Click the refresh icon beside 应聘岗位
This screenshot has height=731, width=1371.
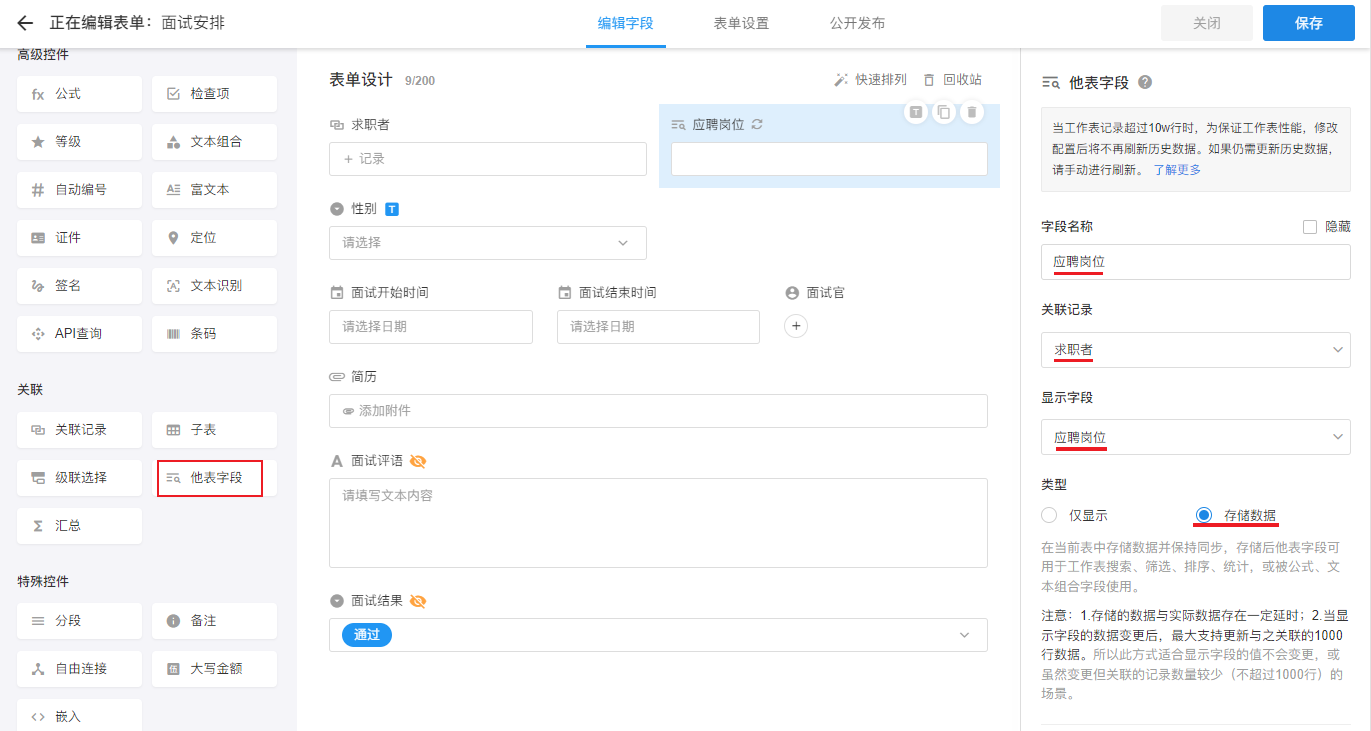(x=757, y=125)
